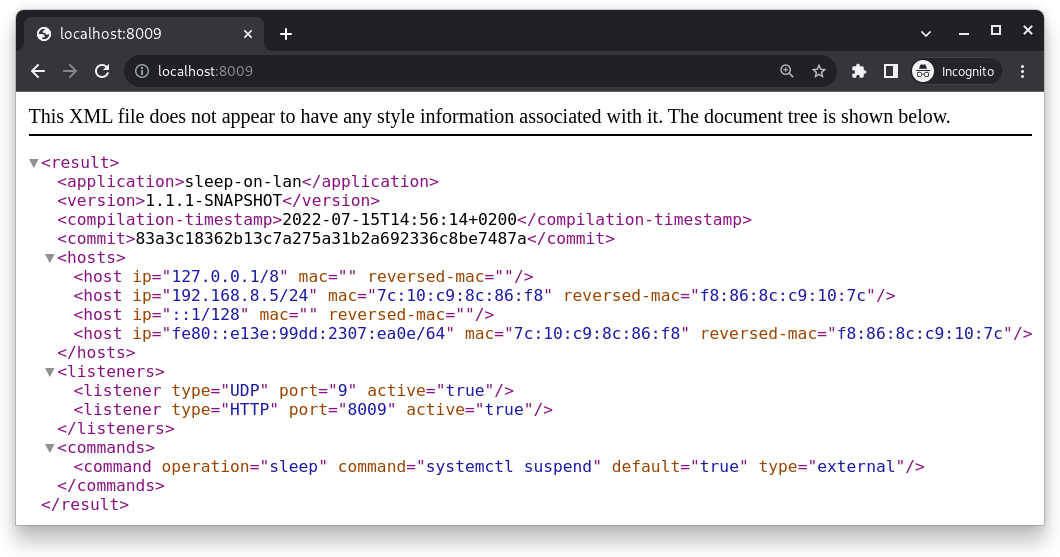Click the UDP listener type value
The height and width of the screenshot is (557, 1060).
click(245, 391)
